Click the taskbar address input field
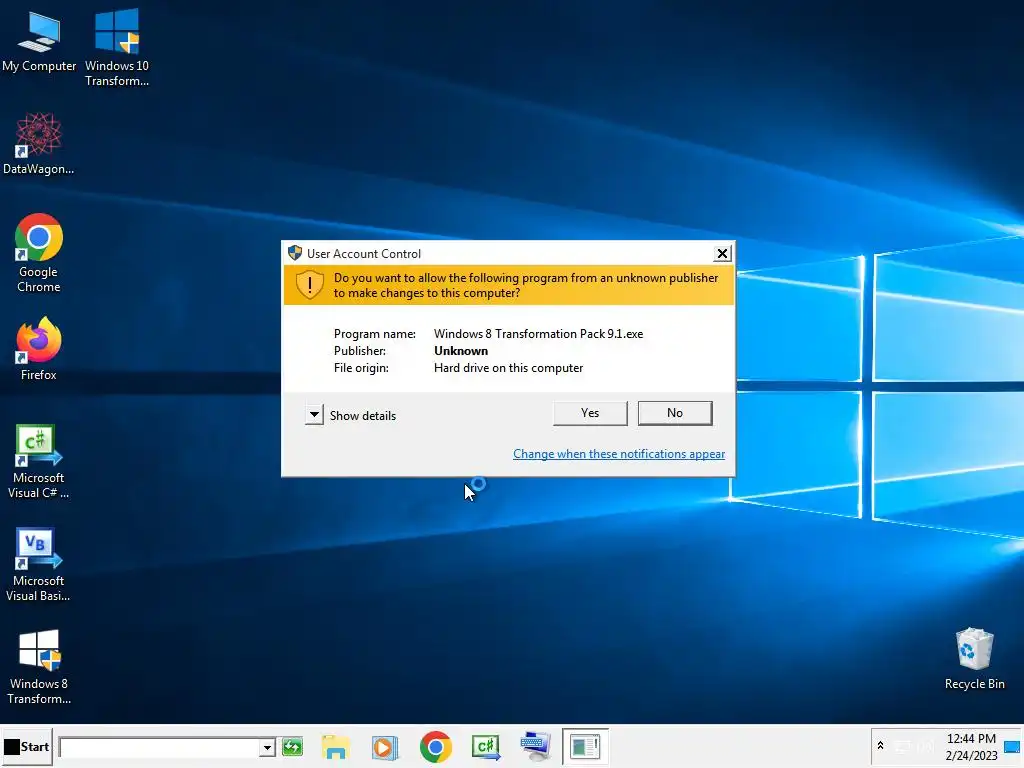This screenshot has height=768, width=1024. pos(159,747)
